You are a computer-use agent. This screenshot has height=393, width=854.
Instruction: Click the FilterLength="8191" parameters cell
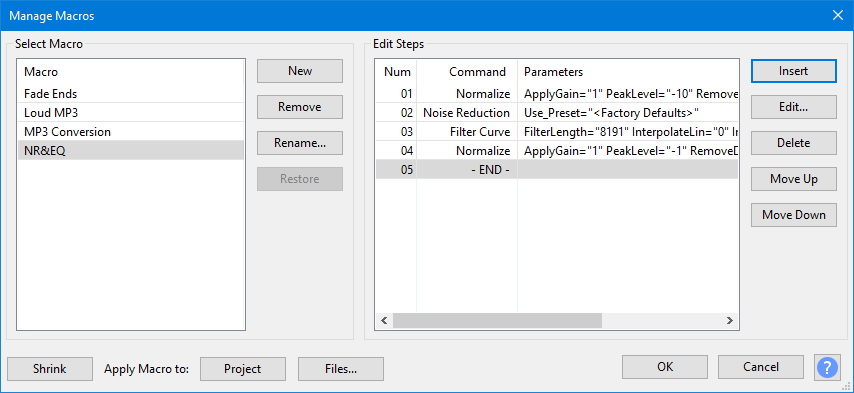click(628, 132)
